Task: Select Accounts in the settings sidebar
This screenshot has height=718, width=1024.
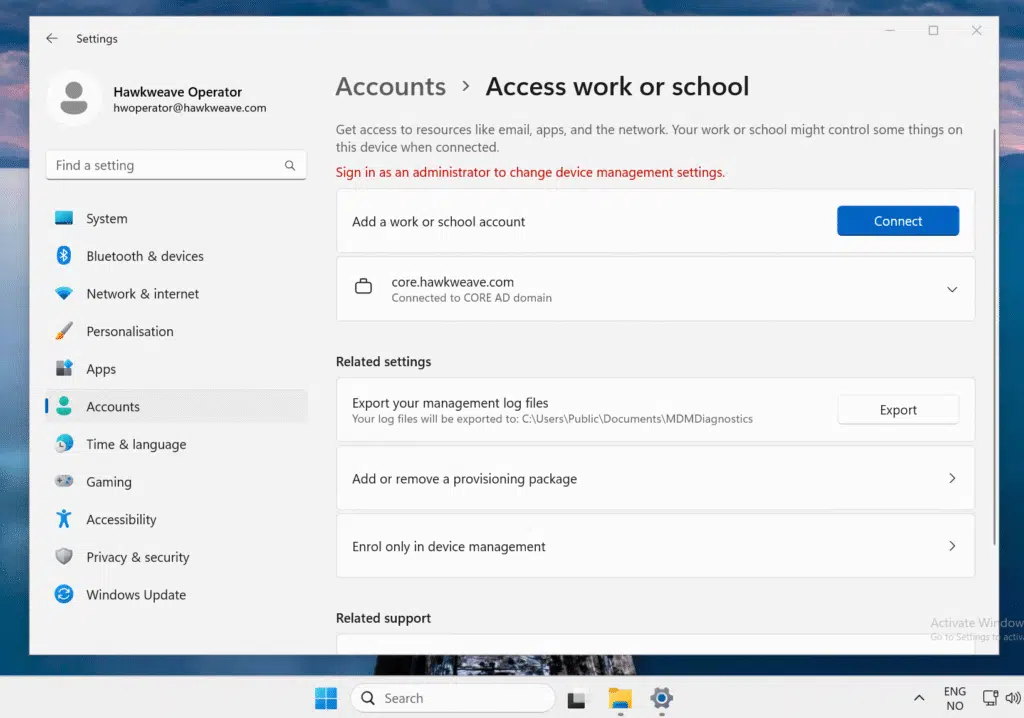Action: point(113,407)
